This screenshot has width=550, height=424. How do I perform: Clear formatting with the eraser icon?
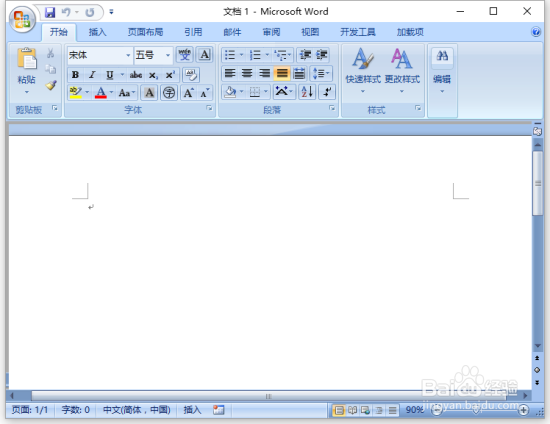191,75
